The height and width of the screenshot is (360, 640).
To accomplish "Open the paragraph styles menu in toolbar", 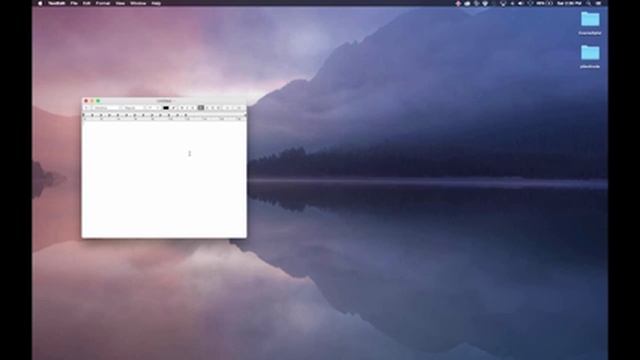I will (86, 108).
